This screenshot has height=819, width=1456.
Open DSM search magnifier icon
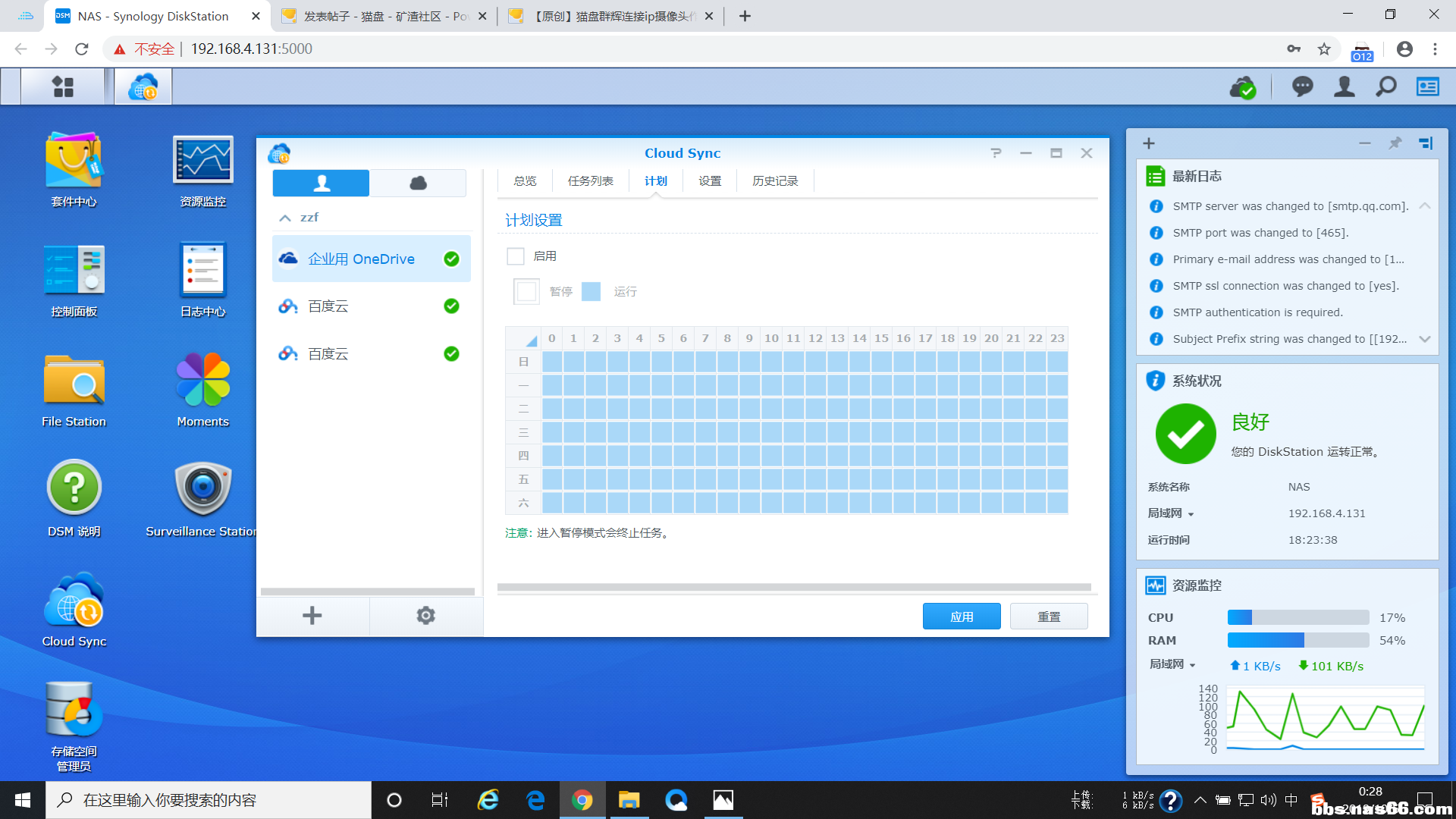pos(1385,87)
